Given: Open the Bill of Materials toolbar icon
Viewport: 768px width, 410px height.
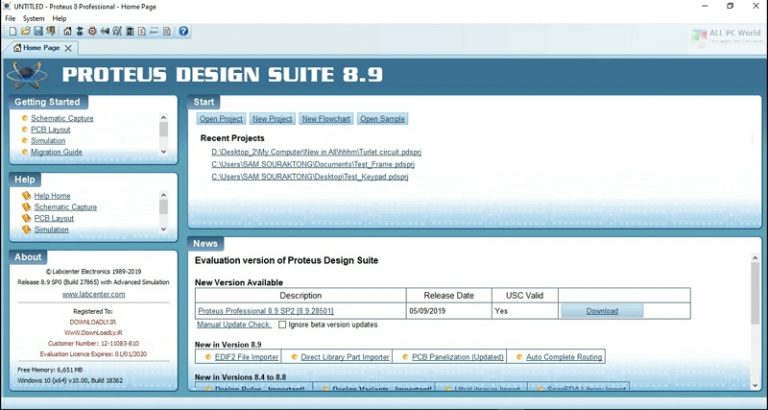Looking at the screenshot, I should click(142, 31).
